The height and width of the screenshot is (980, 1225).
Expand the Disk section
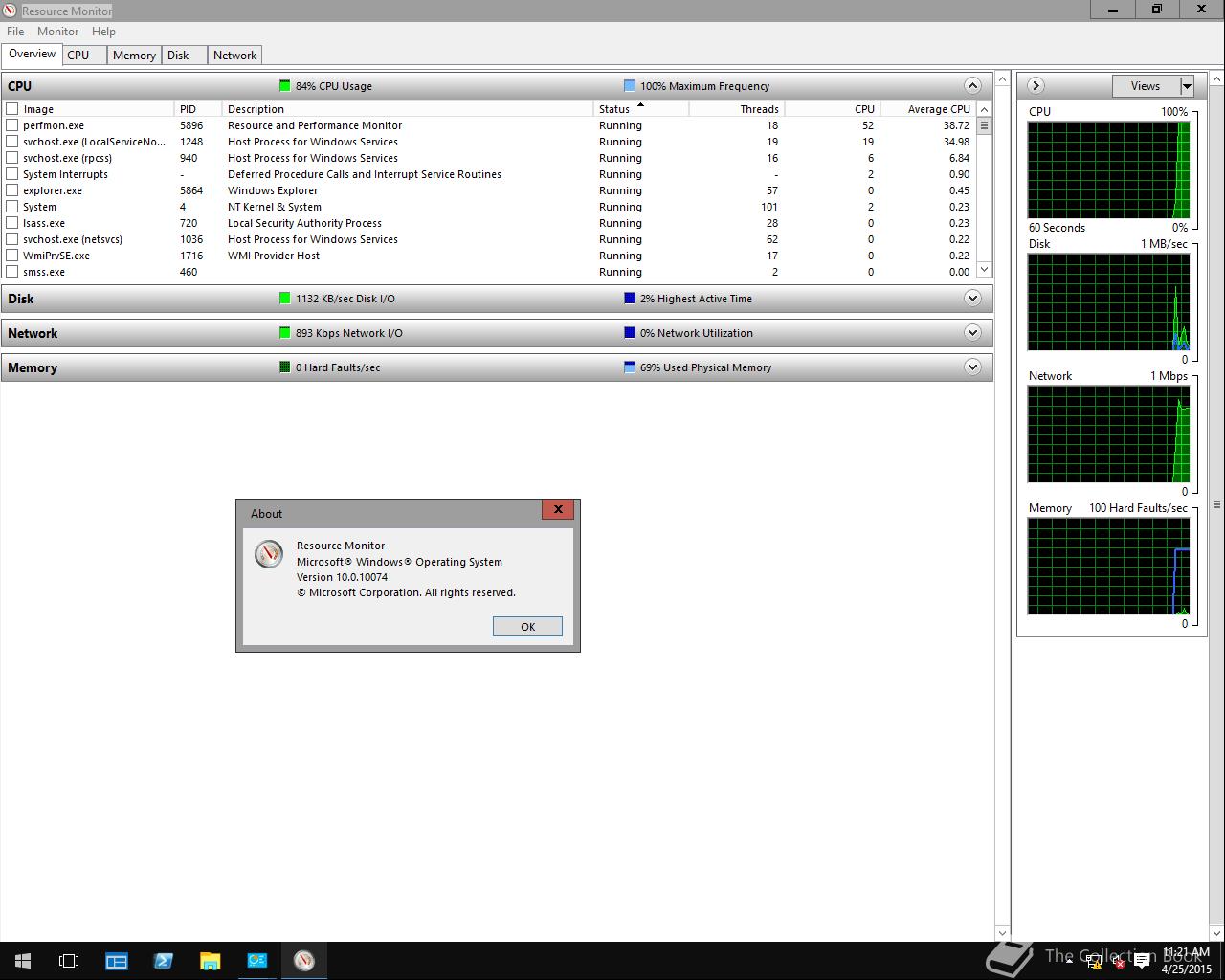coord(972,299)
